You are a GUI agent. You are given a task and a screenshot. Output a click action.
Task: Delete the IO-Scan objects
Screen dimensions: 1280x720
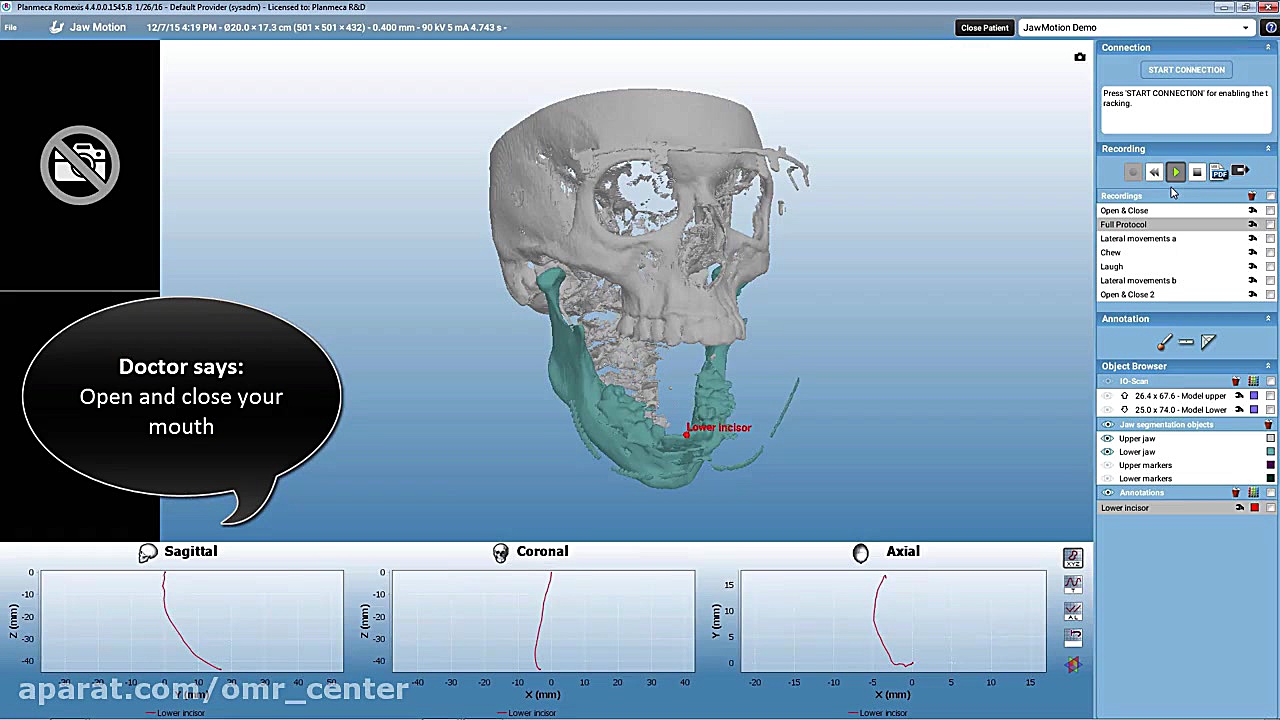pyautogui.click(x=1236, y=381)
